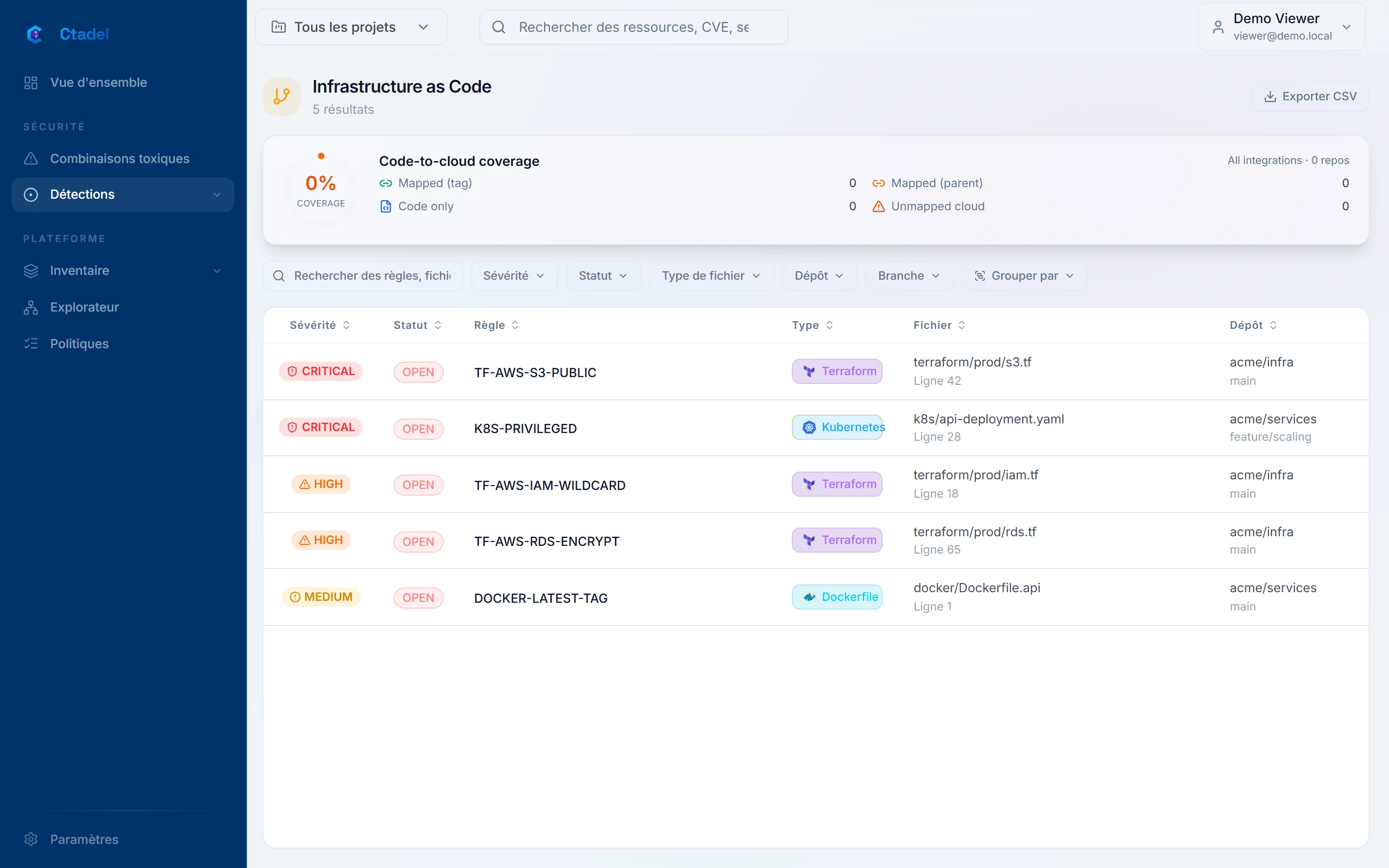Viewport: 1389px width, 868px height.
Task: Click the Exporter CSV button
Action: pos(1310,96)
